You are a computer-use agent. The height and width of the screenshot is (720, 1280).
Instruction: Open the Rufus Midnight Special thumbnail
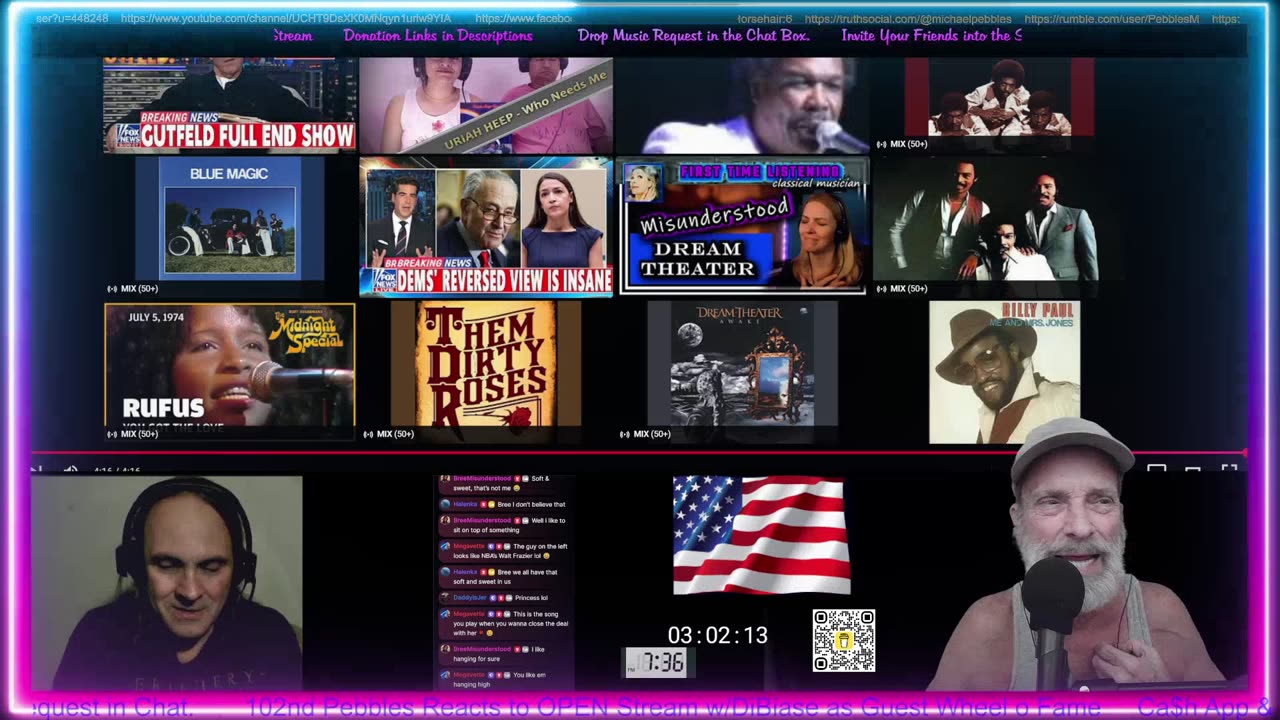(230, 371)
